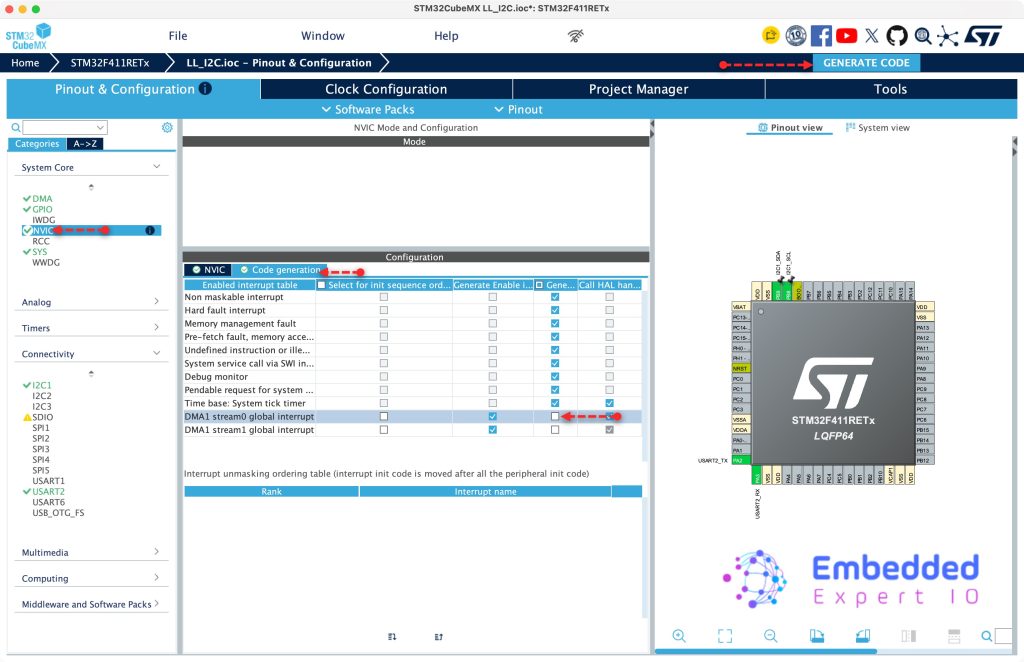
Task: Switch to the Clock Configuration tab
Action: point(386,89)
